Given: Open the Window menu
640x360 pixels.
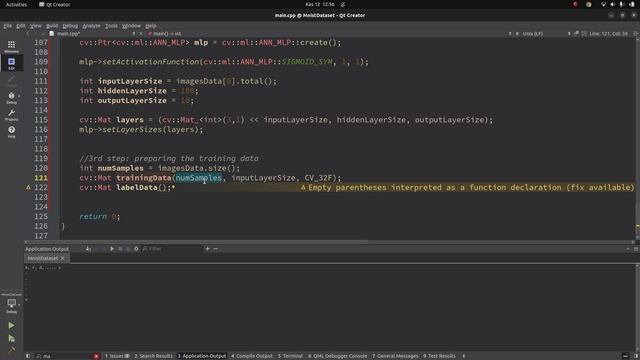Looking at the screenshot, I should (131, 26).
